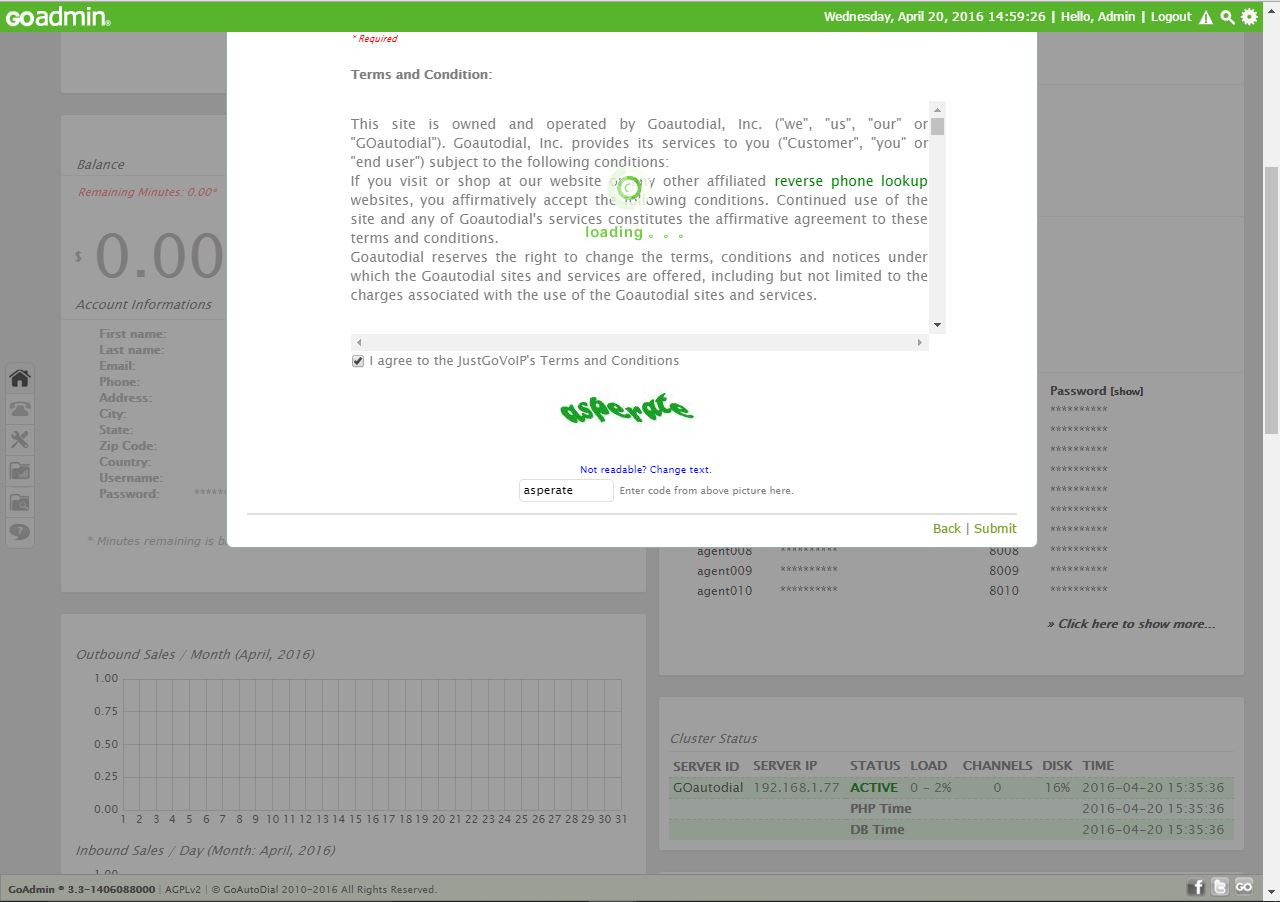Open the Home dashboard sidebar icon
The height and width of the screenshot is (902, 1280).
point(20,378)
